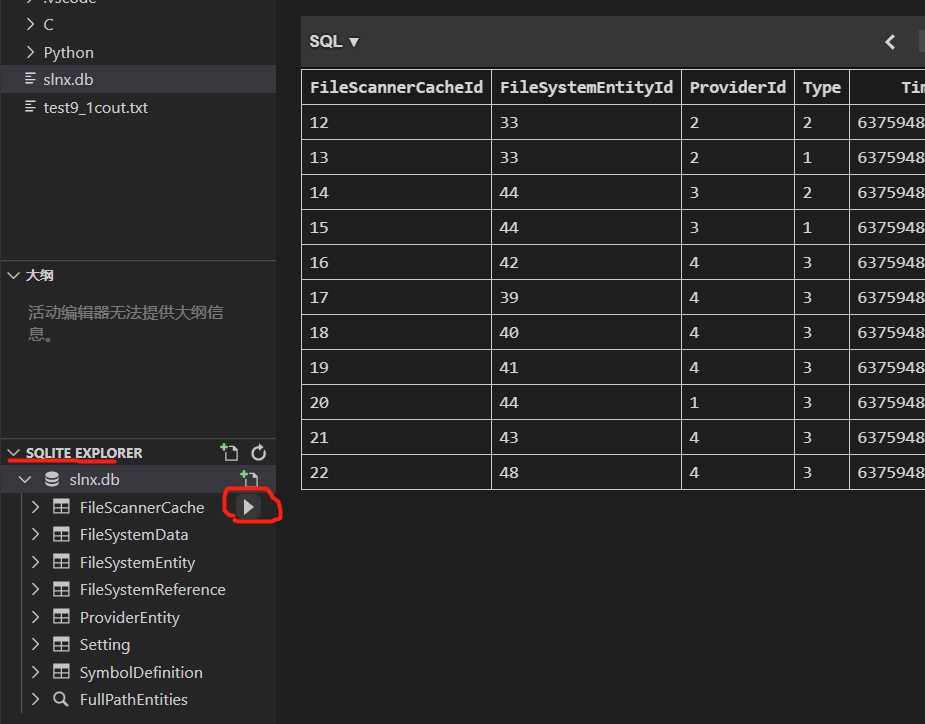Click the view search icon beside FullPathEntities
The height and width of the screenshot is (724, 925).
point(60,699)
